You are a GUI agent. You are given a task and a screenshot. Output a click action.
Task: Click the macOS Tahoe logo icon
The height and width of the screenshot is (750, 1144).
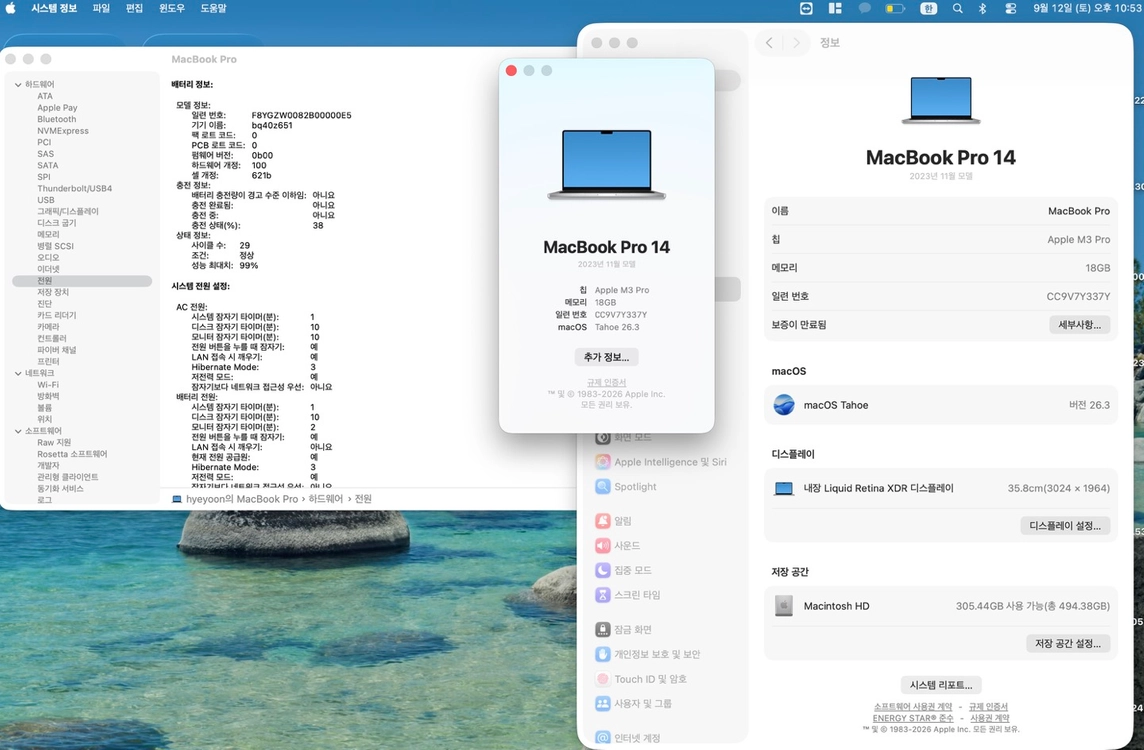pyautogui.click(x=784, y=405)
